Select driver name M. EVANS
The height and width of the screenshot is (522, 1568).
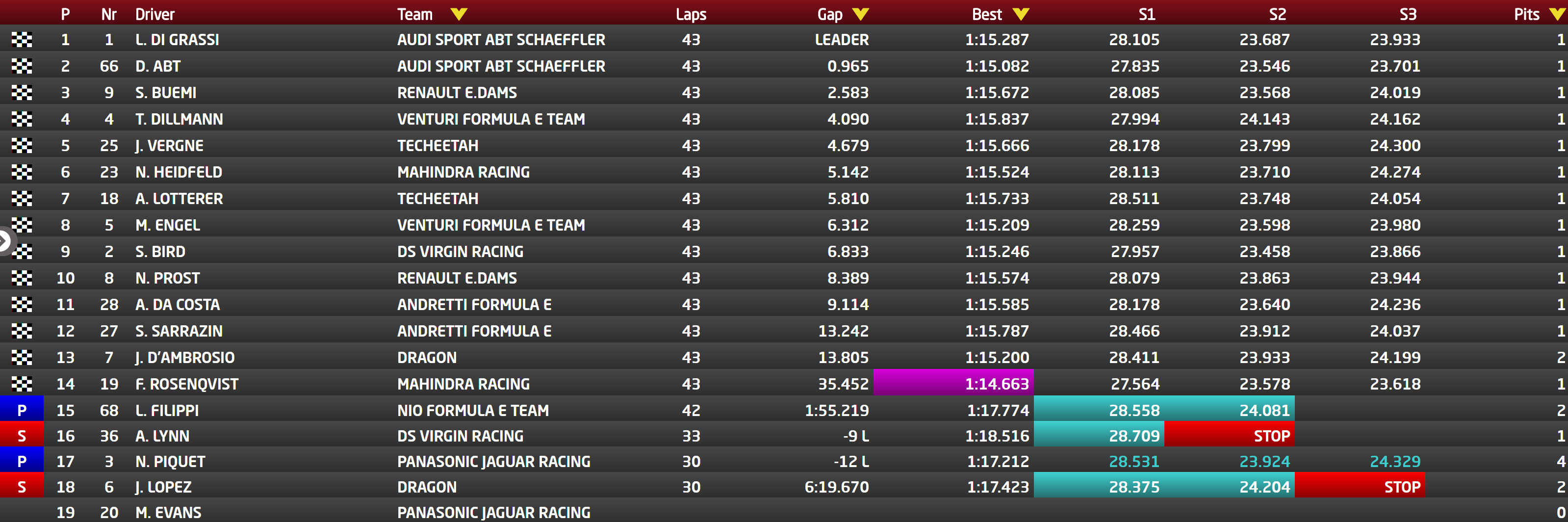(x=168, y=512)
